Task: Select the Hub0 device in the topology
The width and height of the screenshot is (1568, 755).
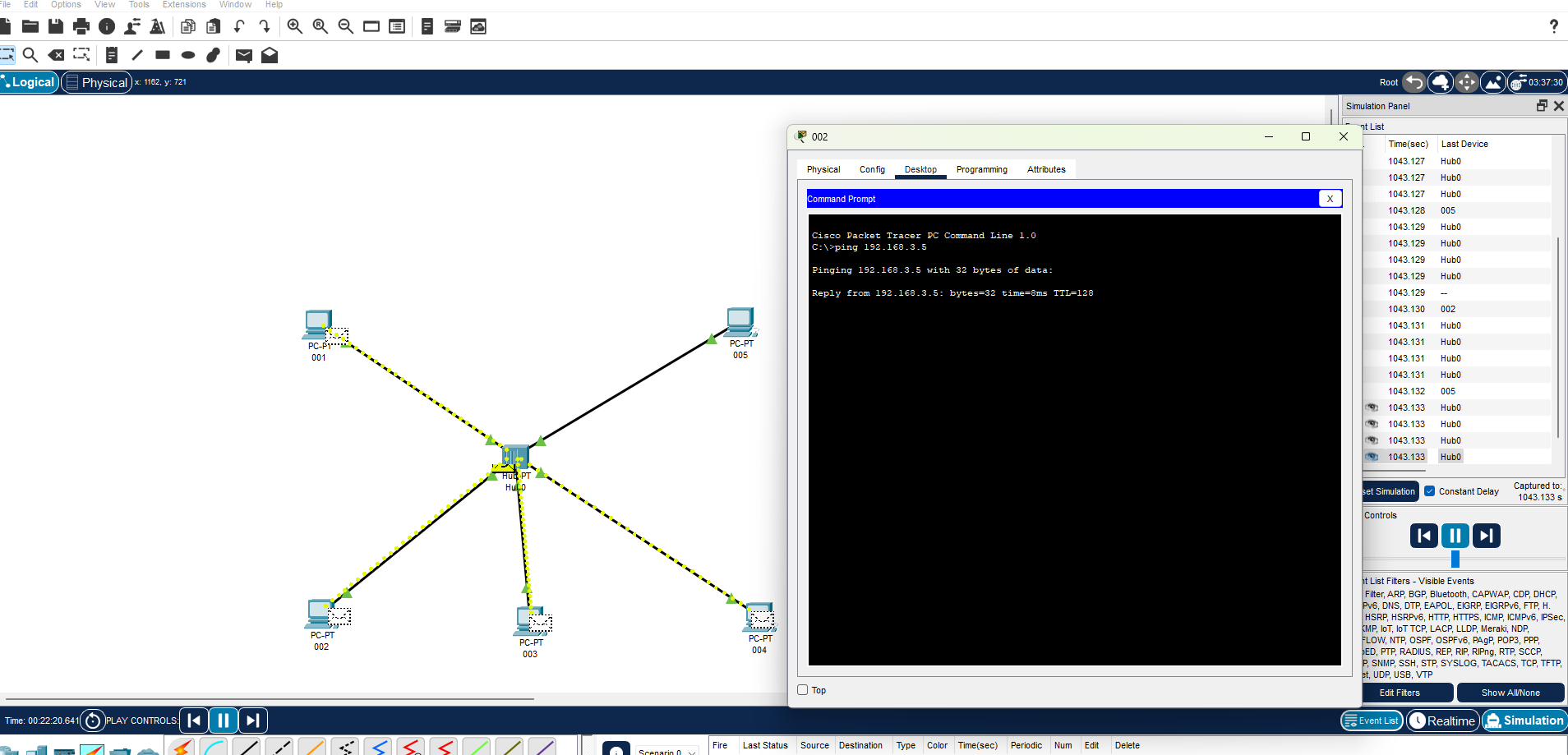Action: coord(515,458)
